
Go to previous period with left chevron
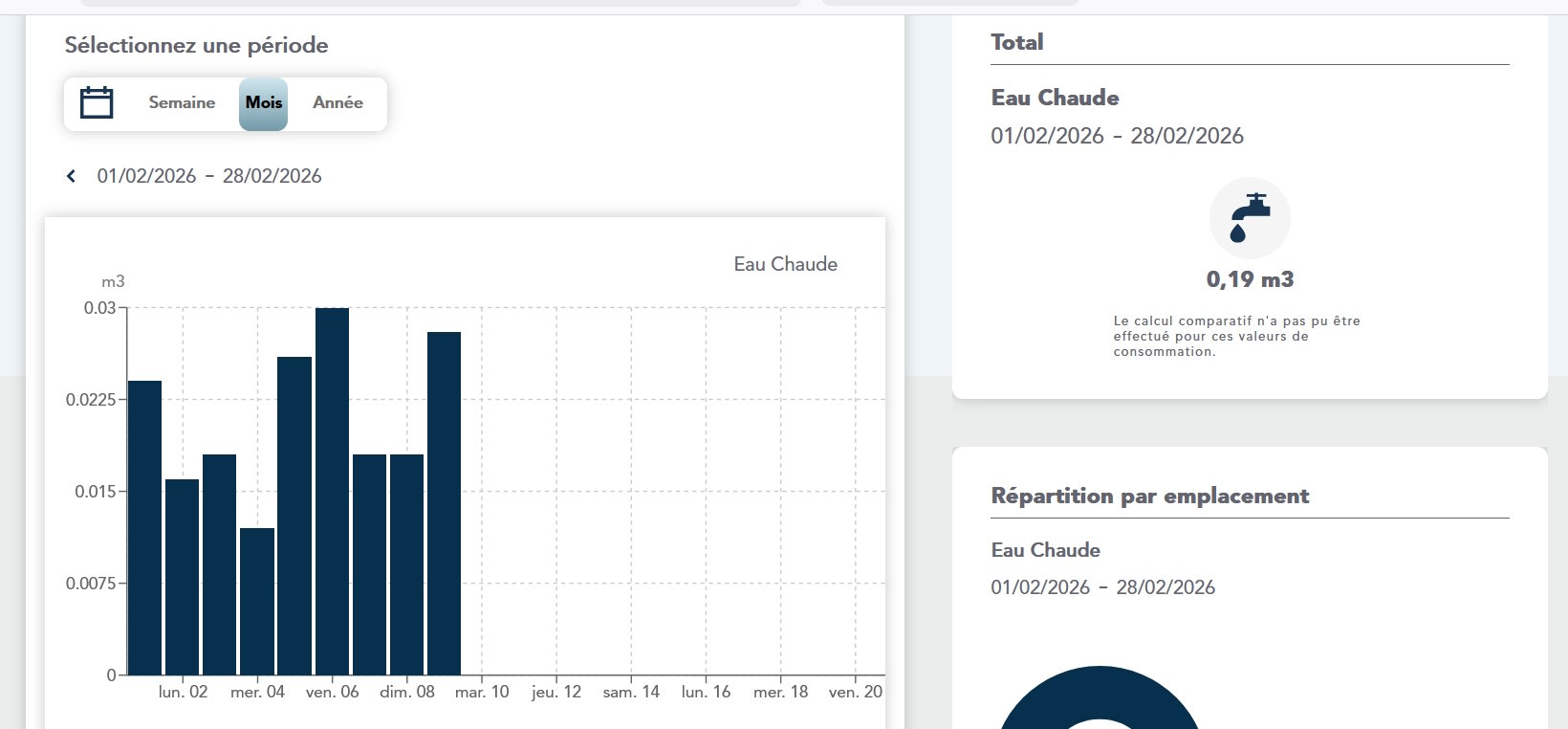[71, 176]
